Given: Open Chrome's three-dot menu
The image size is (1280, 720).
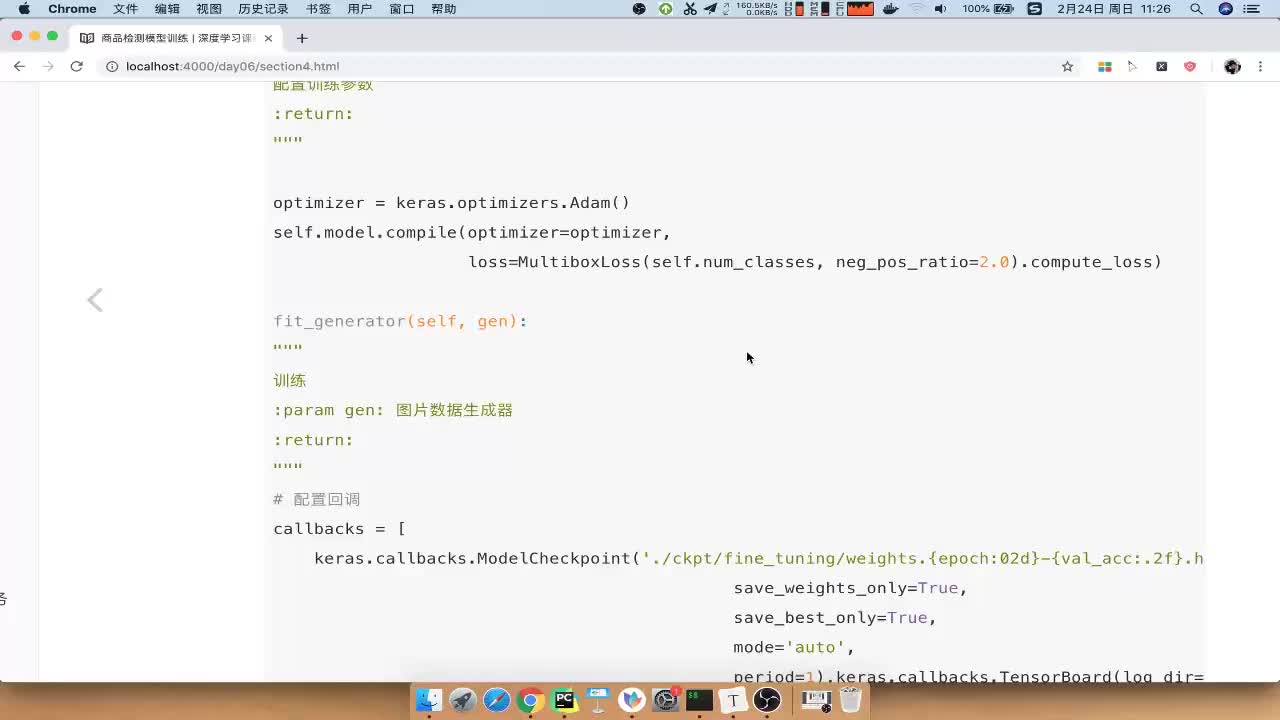Looking at the screenshot, I should 1260,66.
